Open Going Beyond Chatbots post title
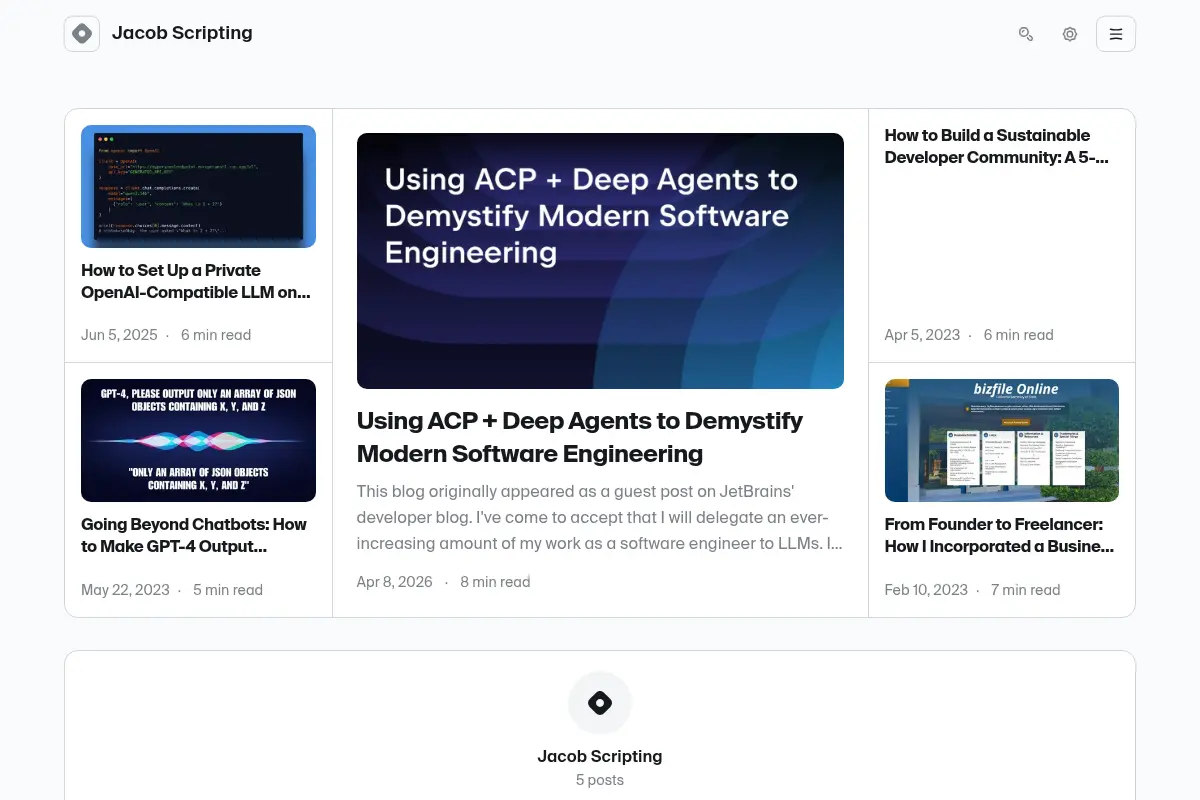The width and height of the screenshot is (1200, 800). point(194,535)
